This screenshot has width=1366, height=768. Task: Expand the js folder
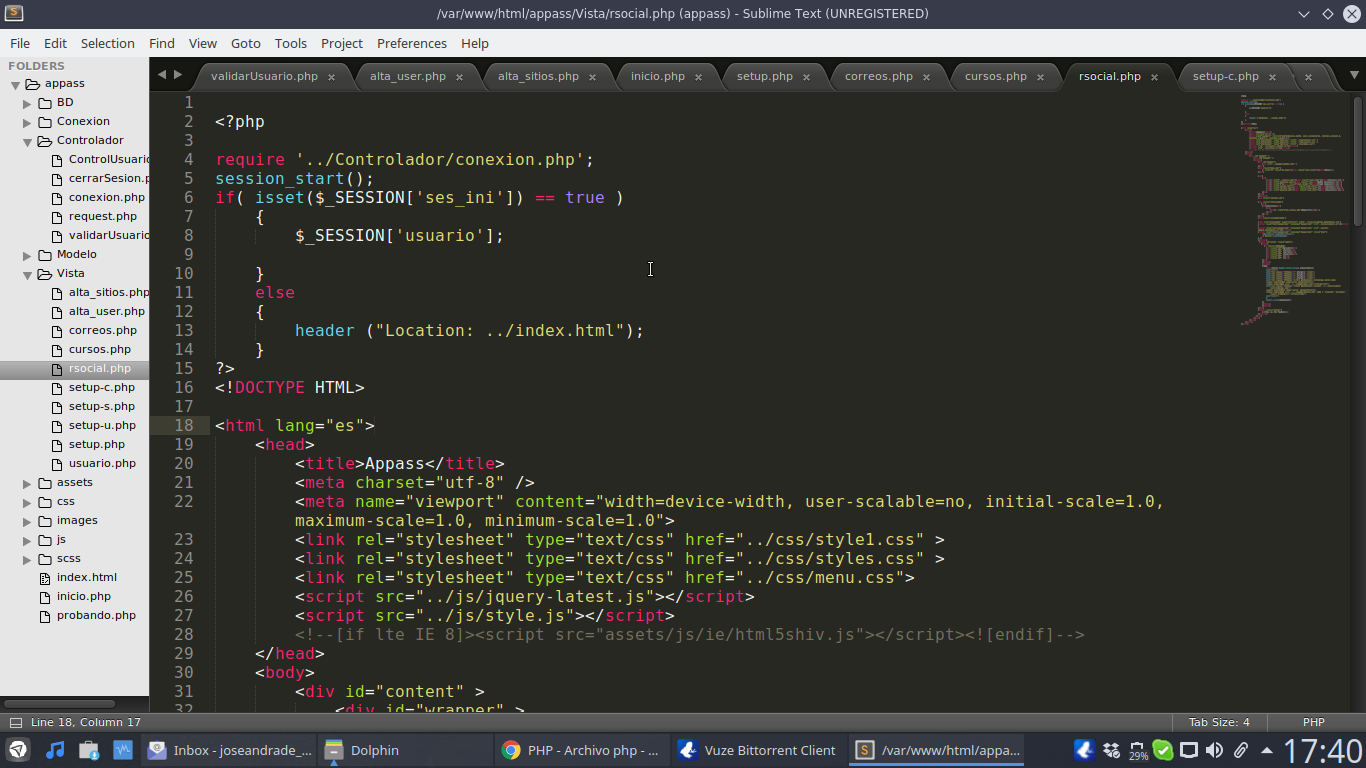[28, 540]
